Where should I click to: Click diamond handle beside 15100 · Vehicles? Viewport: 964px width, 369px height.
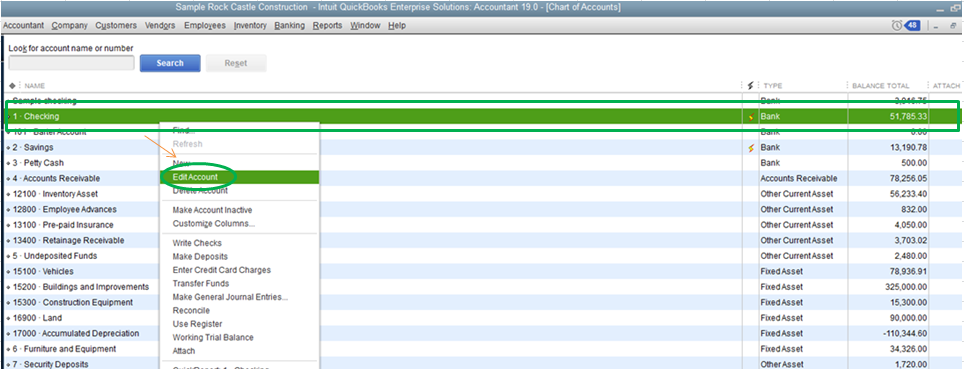[8, 271]
